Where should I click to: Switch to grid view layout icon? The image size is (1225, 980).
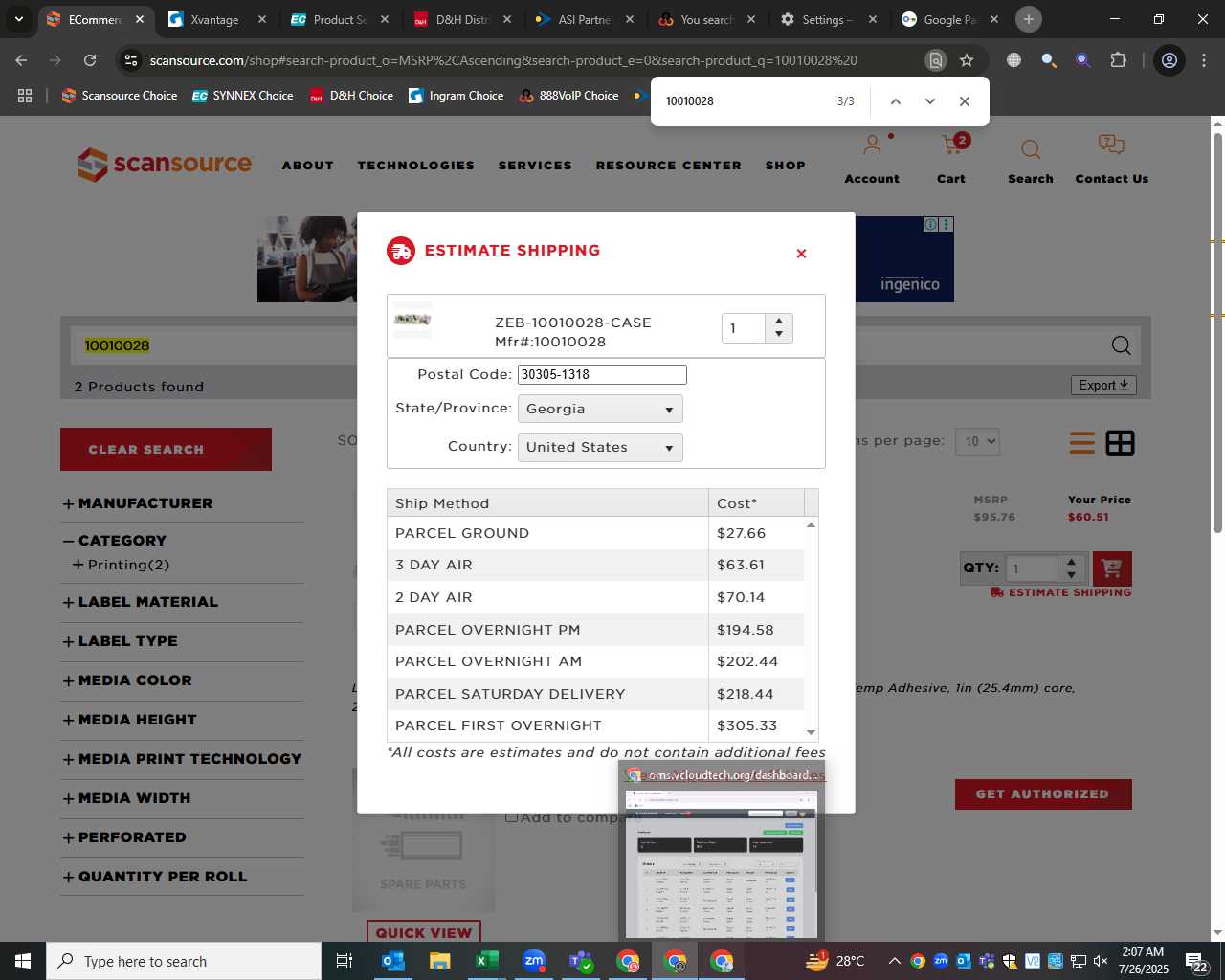[x=1120, y=443]
